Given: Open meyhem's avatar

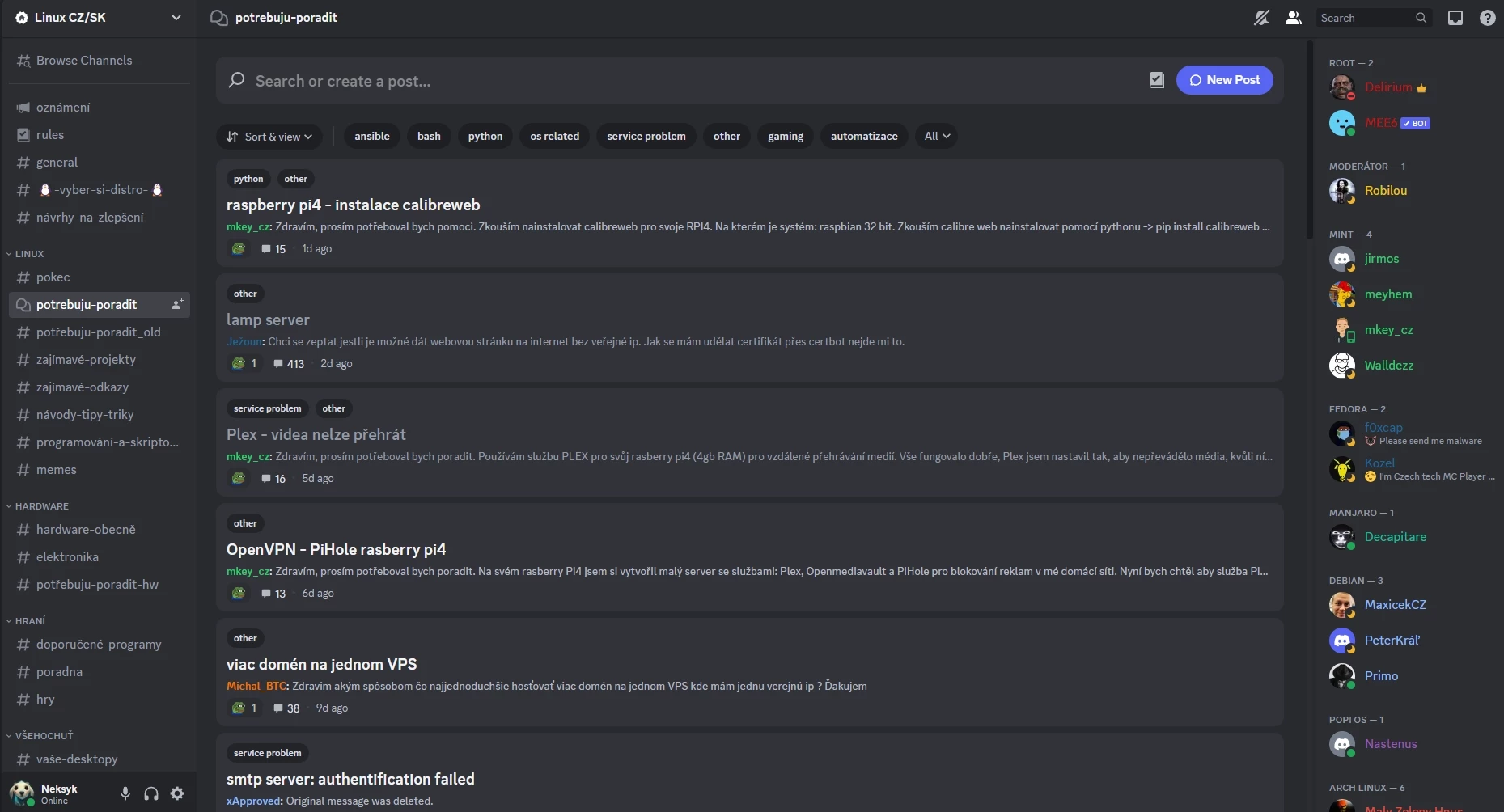Looking at the screenshot, I should 1342,294.
